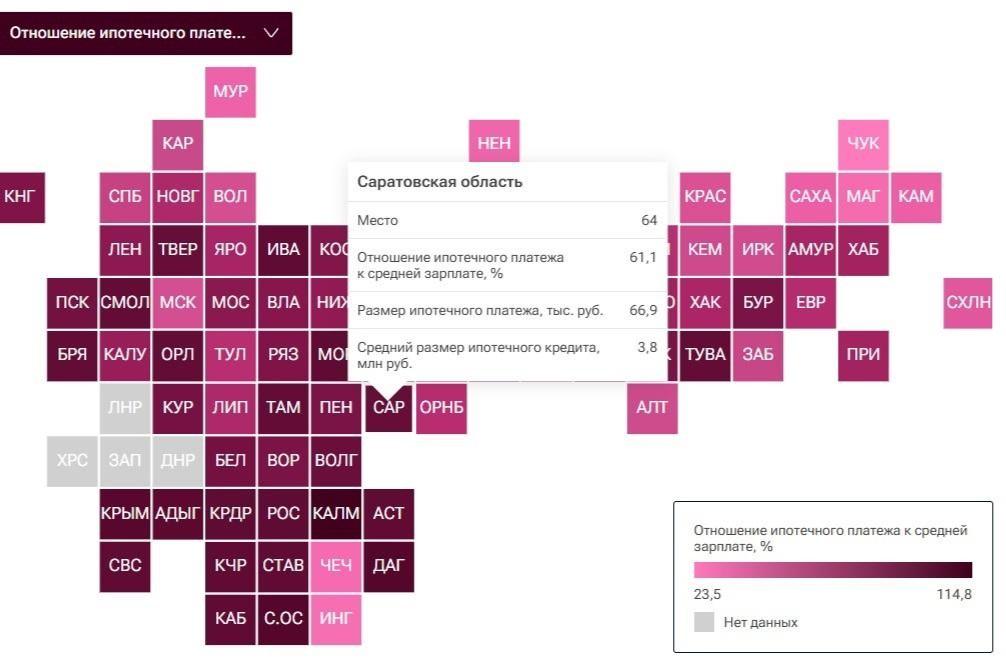Click the grey 'Нет данных' legend swatch
The width and height of the screenshot is (1006, 672).
pyautogui.click(x=704, y=622)
